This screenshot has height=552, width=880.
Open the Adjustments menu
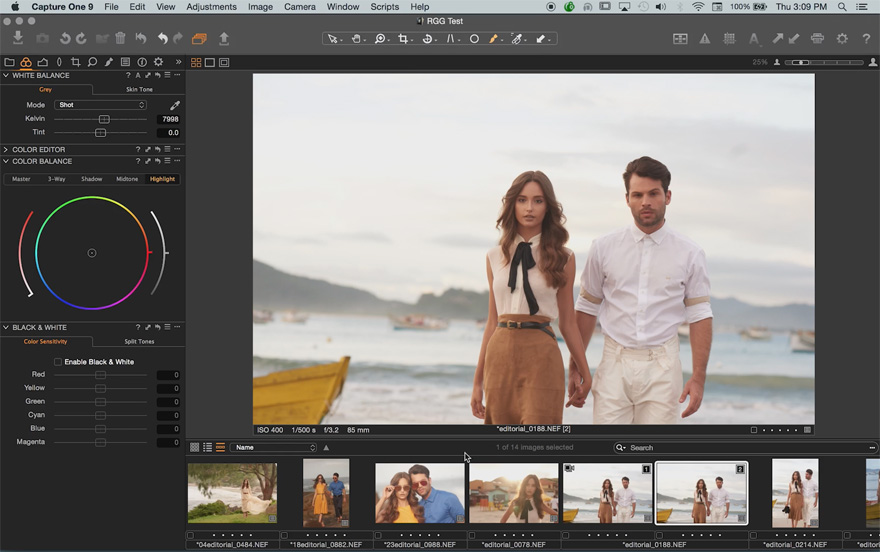click(x=212, y=7)
